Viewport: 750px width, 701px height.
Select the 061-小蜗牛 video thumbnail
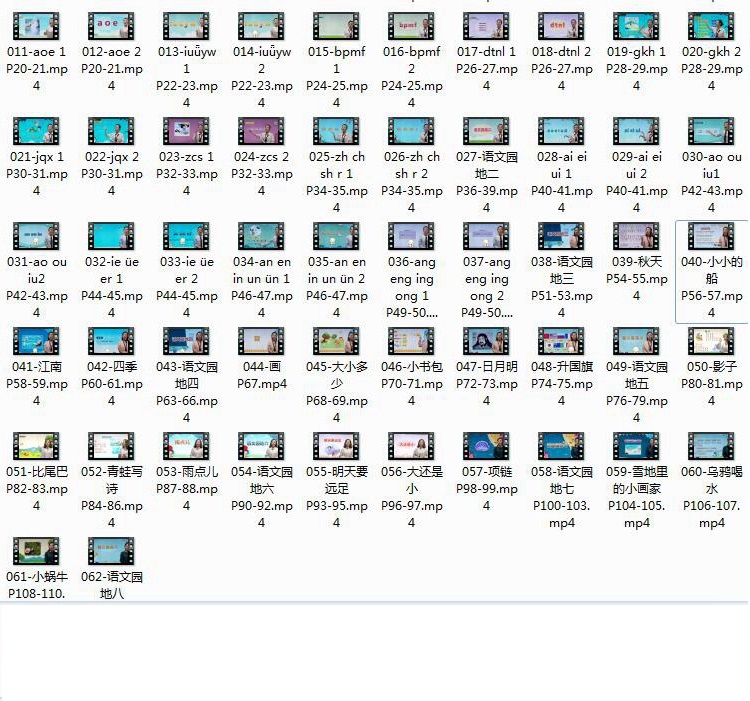[x=37, y=551]
